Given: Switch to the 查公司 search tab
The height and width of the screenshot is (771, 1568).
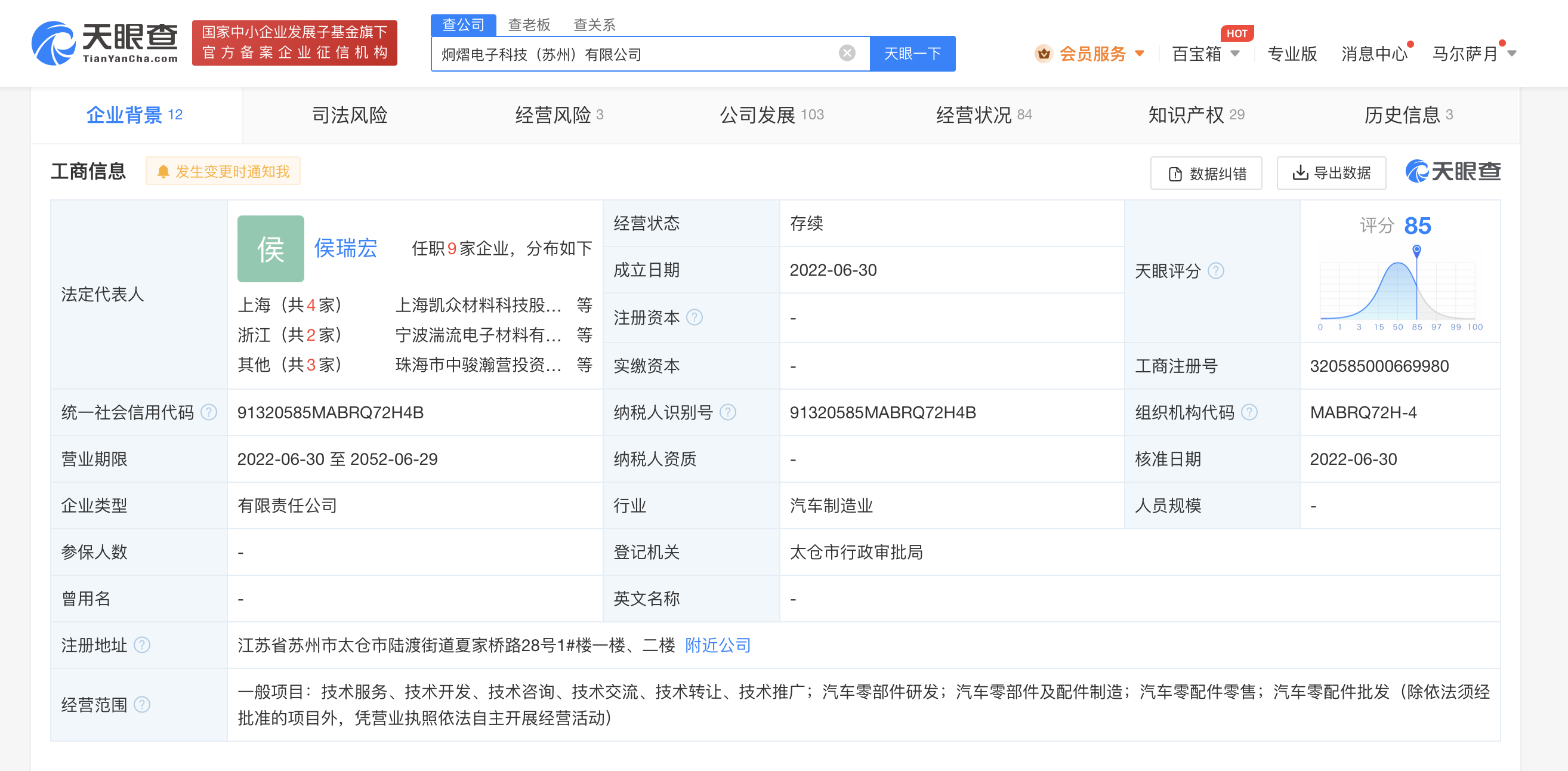Looking at the screenshot, I should coord(463,24).
